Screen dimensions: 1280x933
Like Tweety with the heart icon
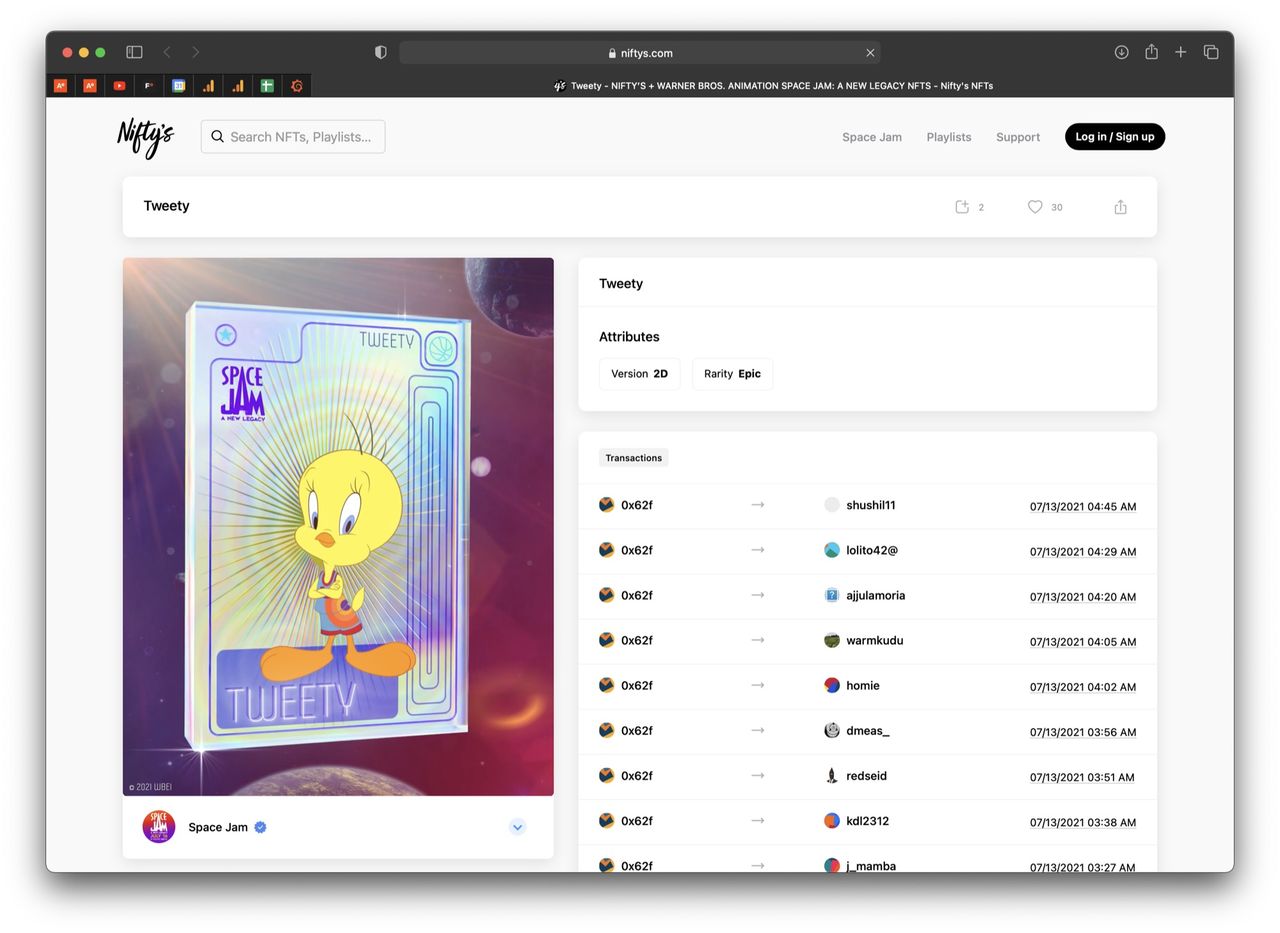click(1035, 207)
